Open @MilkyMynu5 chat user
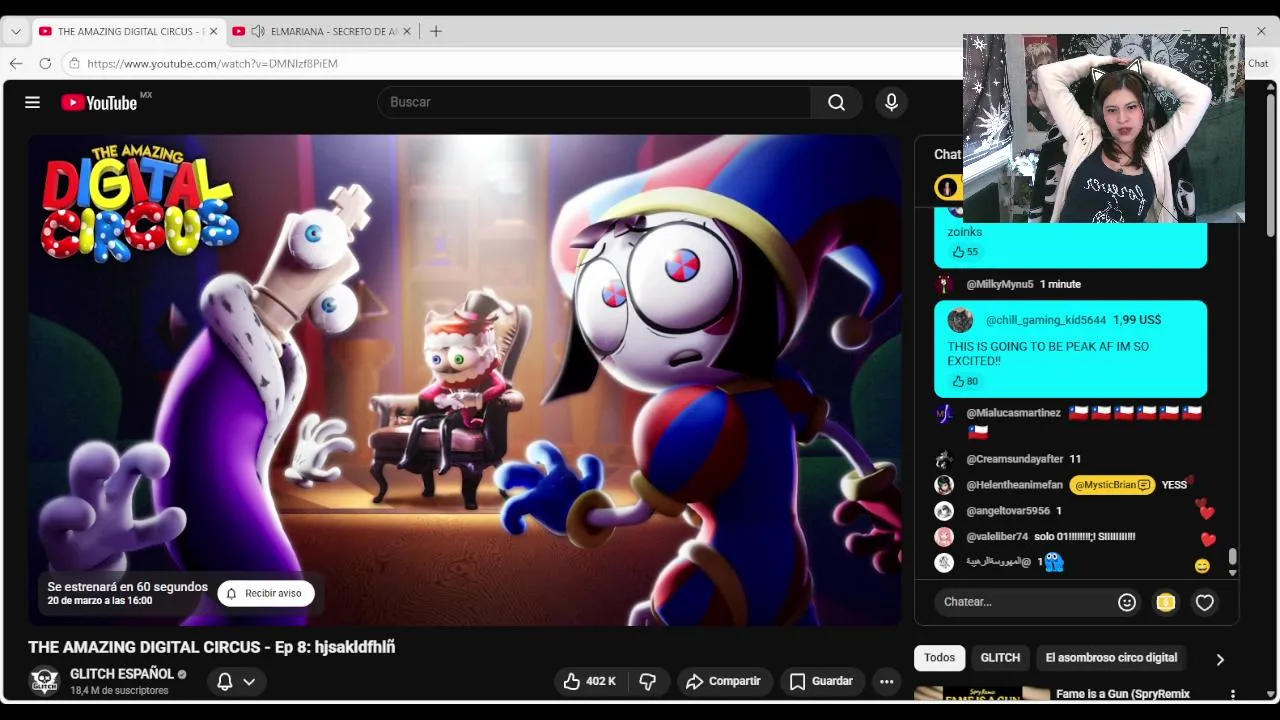 click(1000, 284)
